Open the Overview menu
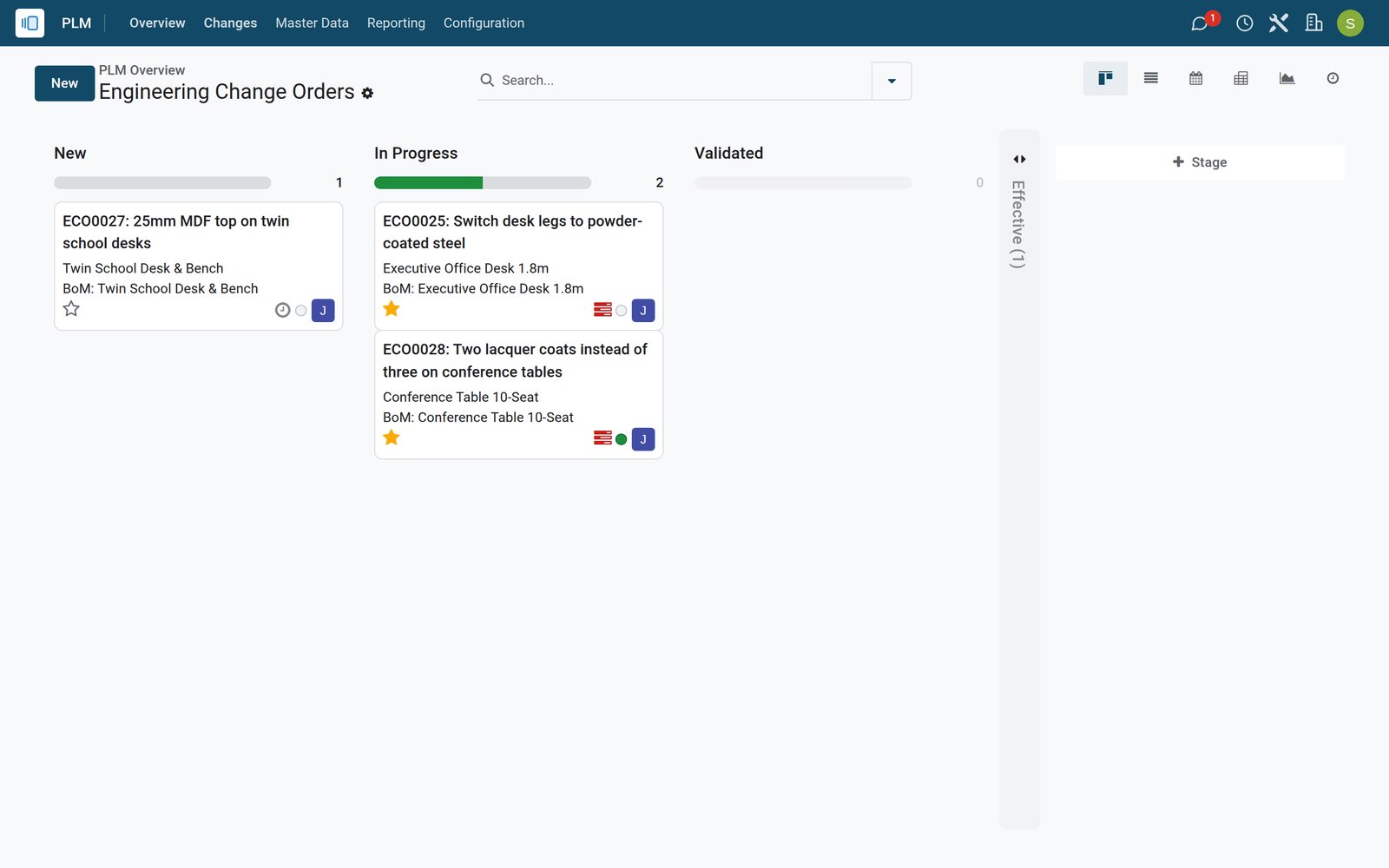The width and height of the screenshot is (1389, 868). [x=157, y=23]
